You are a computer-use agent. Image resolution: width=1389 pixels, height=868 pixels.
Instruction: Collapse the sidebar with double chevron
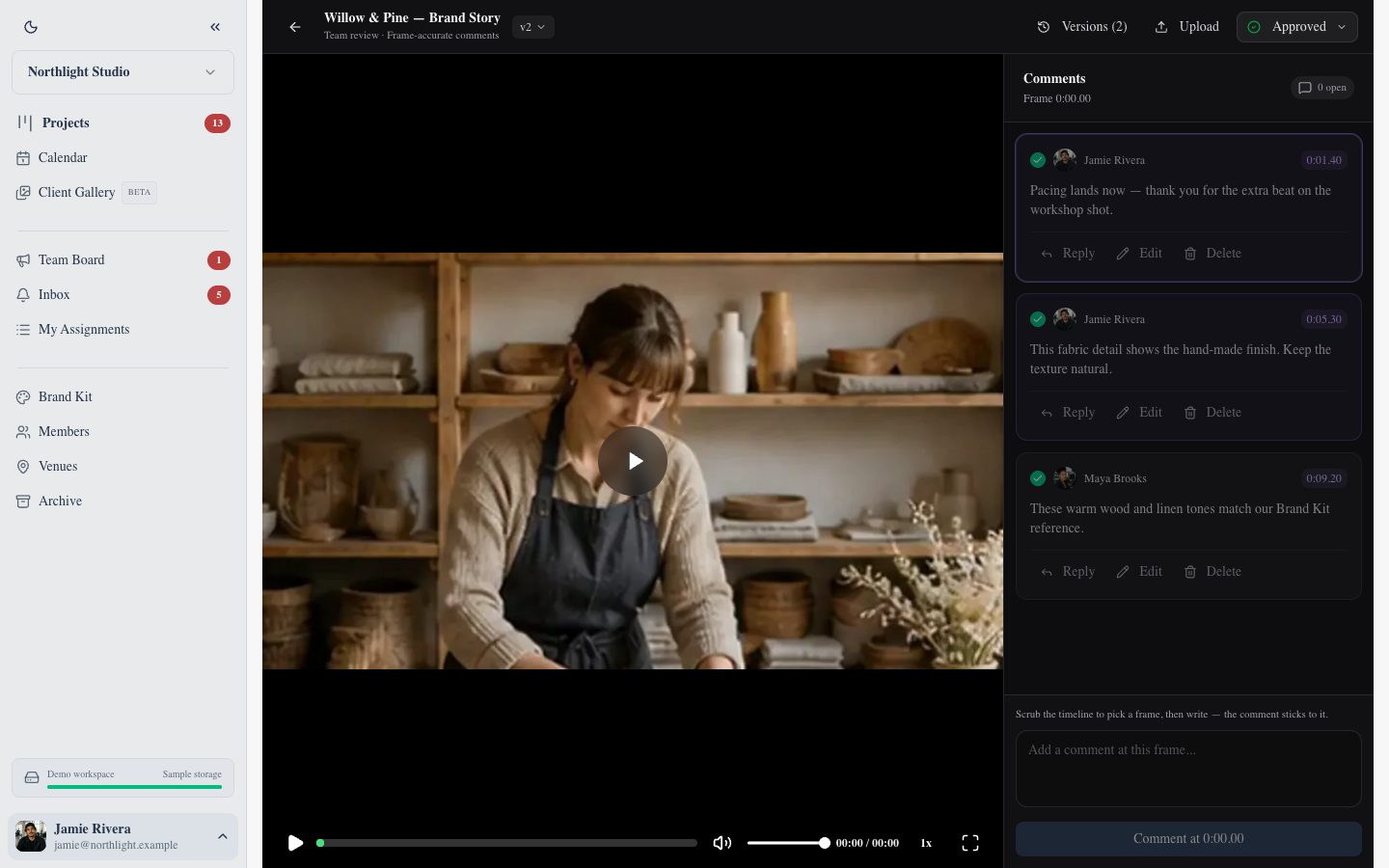[215, 27]
